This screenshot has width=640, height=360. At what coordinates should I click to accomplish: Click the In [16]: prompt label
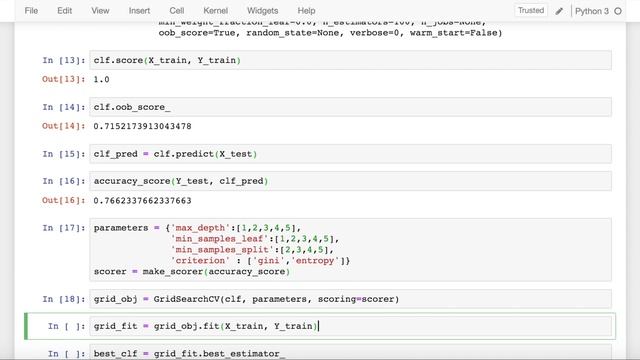64,181
